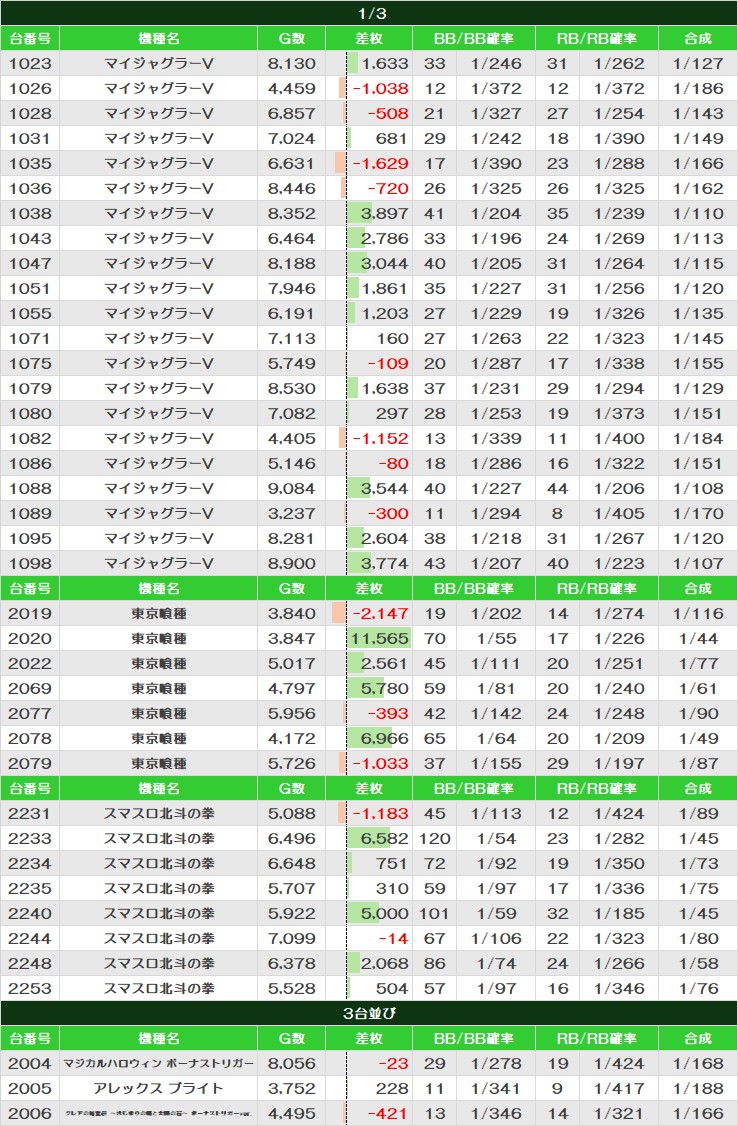Click 台番号 header above row 2004
Screen dimensions: 738x1126
(x=30, y=1038)
